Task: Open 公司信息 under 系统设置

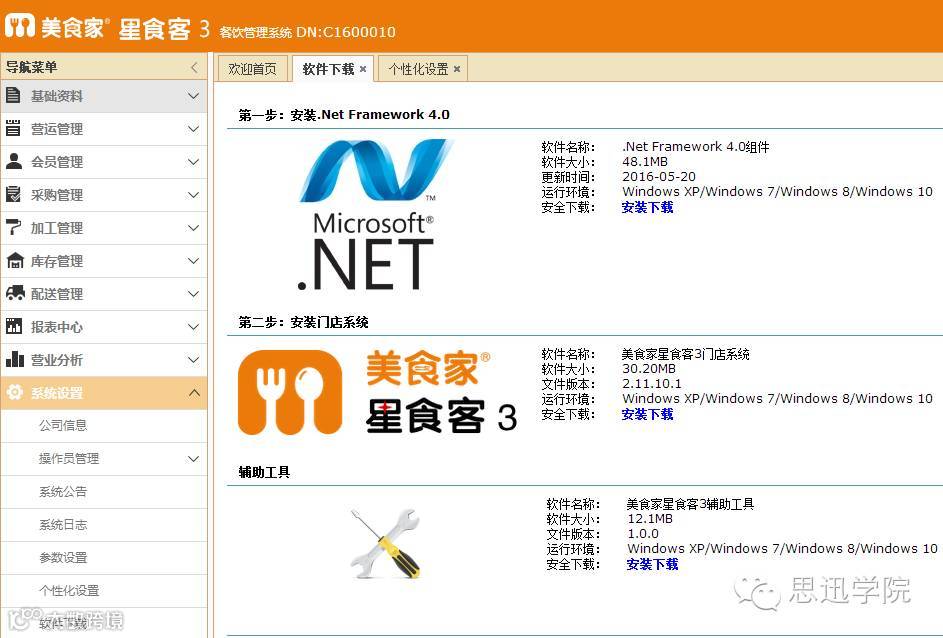Action: click(x=63, y=426)
